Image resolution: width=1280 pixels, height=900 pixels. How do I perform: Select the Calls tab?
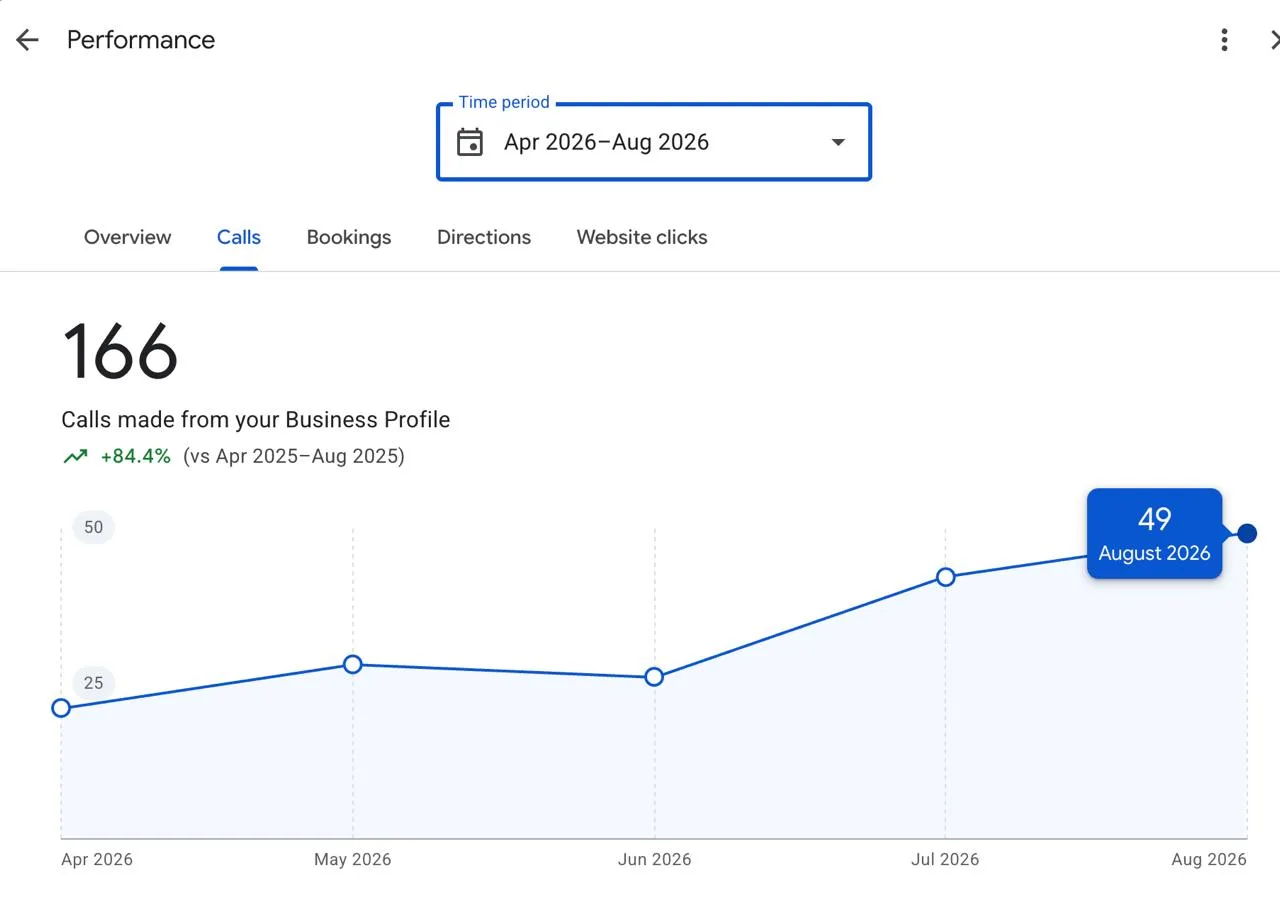pyautogui.click(x=239, y=237)
